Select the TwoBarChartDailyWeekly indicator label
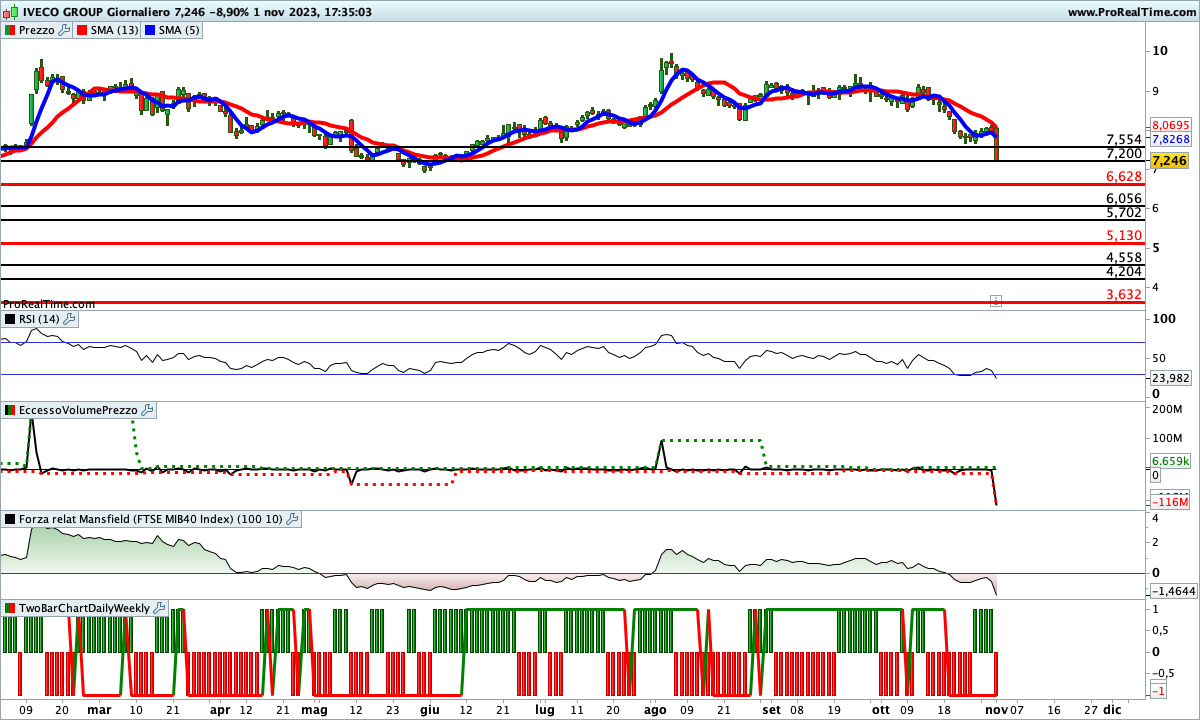 (x=85, y=608)
